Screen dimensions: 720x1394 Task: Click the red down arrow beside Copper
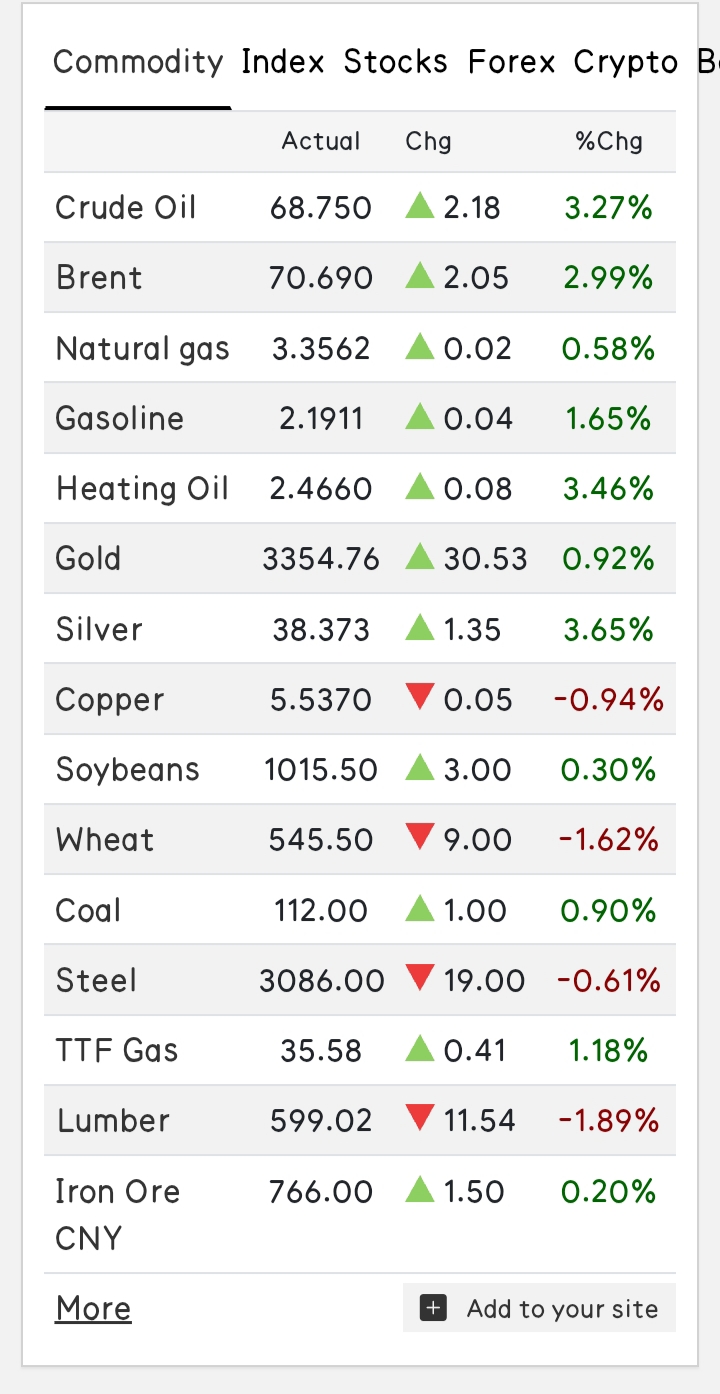coord(420,699)
